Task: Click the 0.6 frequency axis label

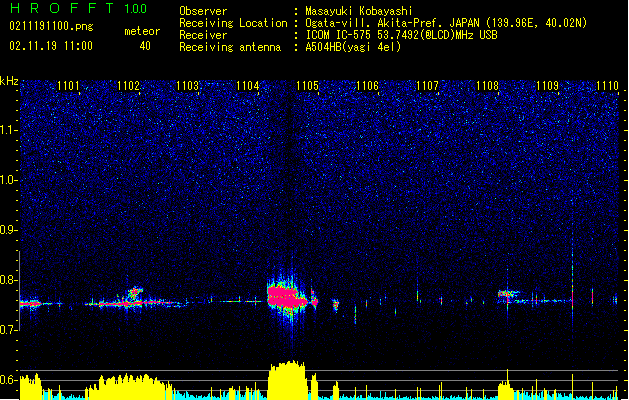Action: [9, 380]
